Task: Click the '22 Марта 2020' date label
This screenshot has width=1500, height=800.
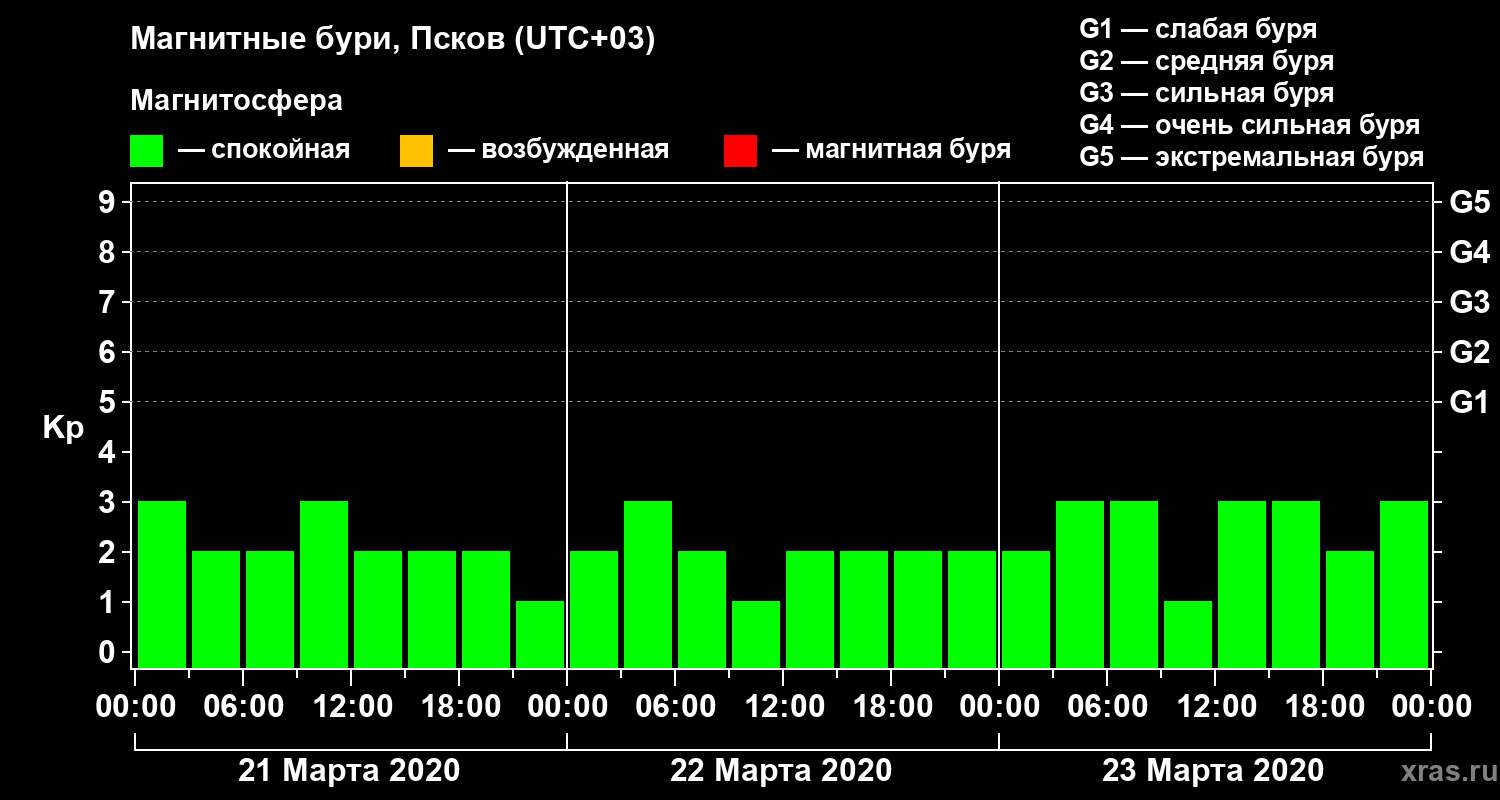Action: (x=781, y=771)
